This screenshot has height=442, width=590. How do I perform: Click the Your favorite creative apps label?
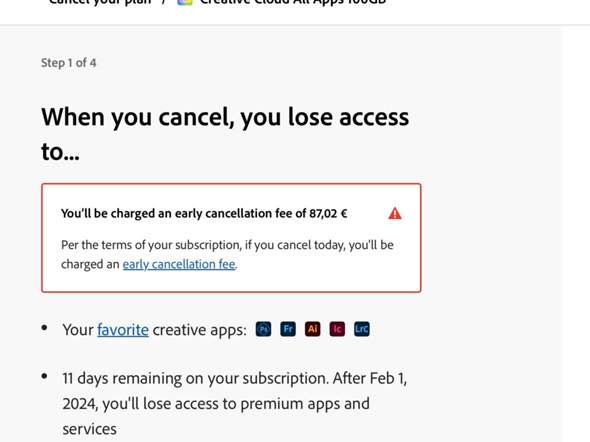154,330
